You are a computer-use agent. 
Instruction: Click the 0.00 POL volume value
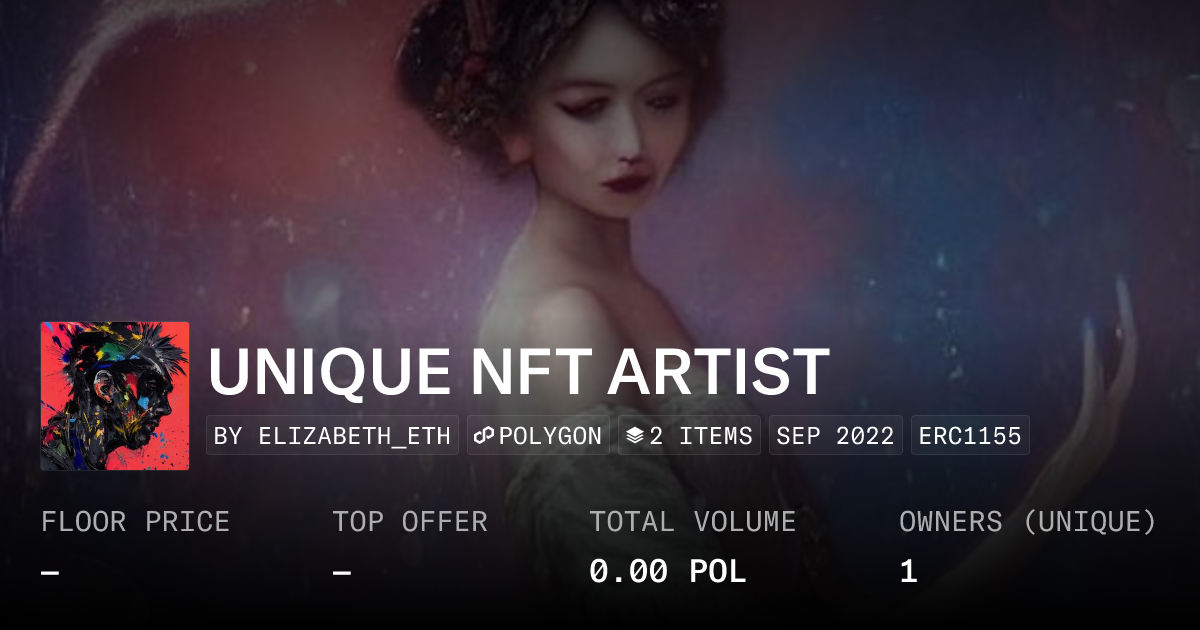click(x=667, y=572)
